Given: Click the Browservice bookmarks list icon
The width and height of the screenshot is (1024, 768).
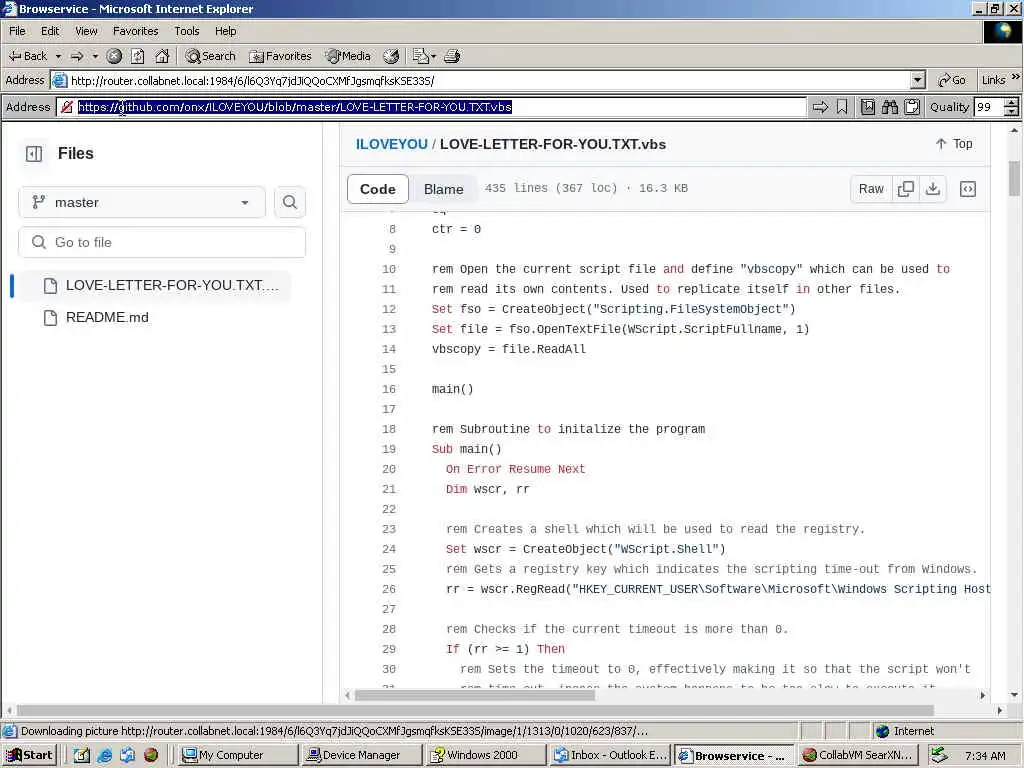Looking at the screenshot, I should tap(867, 107).
